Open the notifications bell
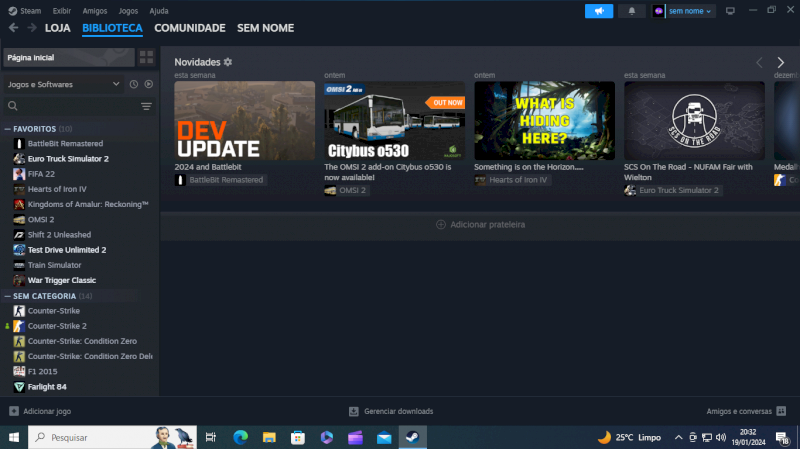This screenshot has height=449, width=800. pyautogui.click(x=632, y=11)
